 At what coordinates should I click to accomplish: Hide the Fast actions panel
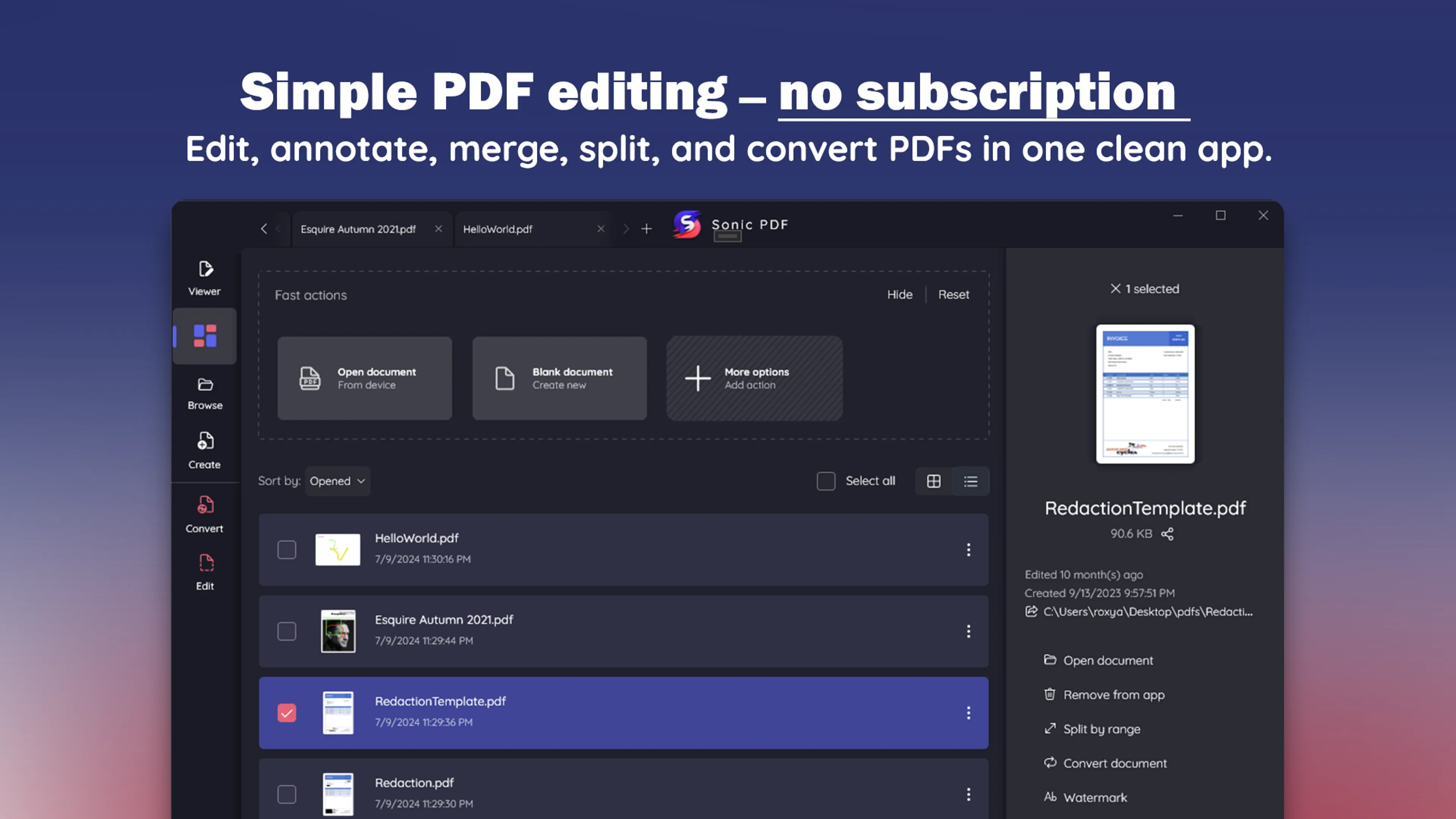pos(899,295)
